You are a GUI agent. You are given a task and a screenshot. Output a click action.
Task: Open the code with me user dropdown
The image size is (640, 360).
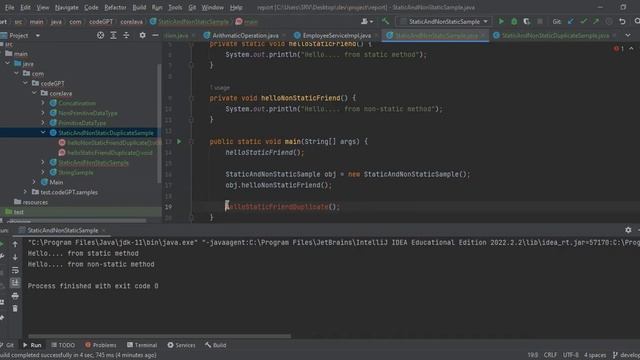pos(367,21)
